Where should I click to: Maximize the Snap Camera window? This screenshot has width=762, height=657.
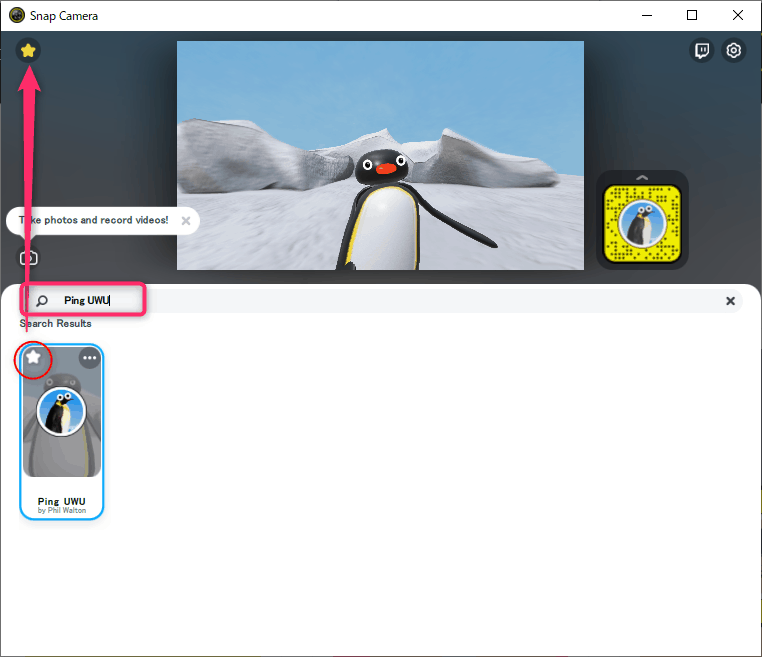coord(692,16)
